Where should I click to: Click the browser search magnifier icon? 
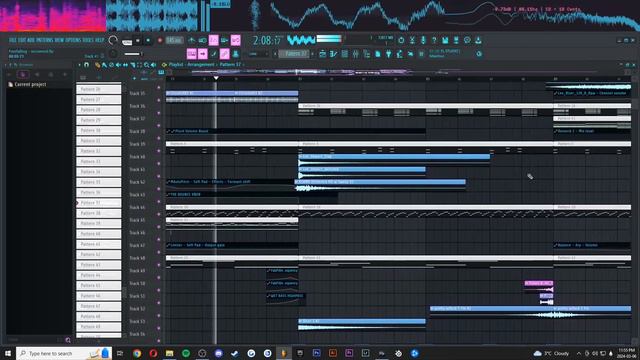pos(68,340)
